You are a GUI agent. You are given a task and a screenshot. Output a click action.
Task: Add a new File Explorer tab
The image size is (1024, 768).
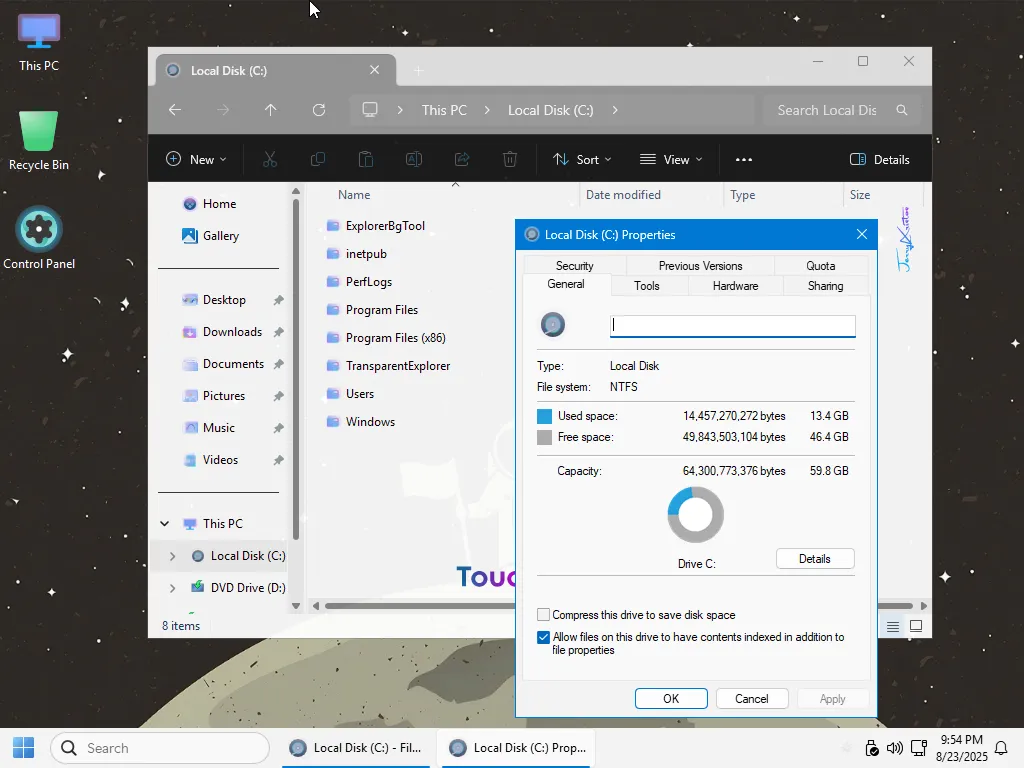(x=419, y=71)
